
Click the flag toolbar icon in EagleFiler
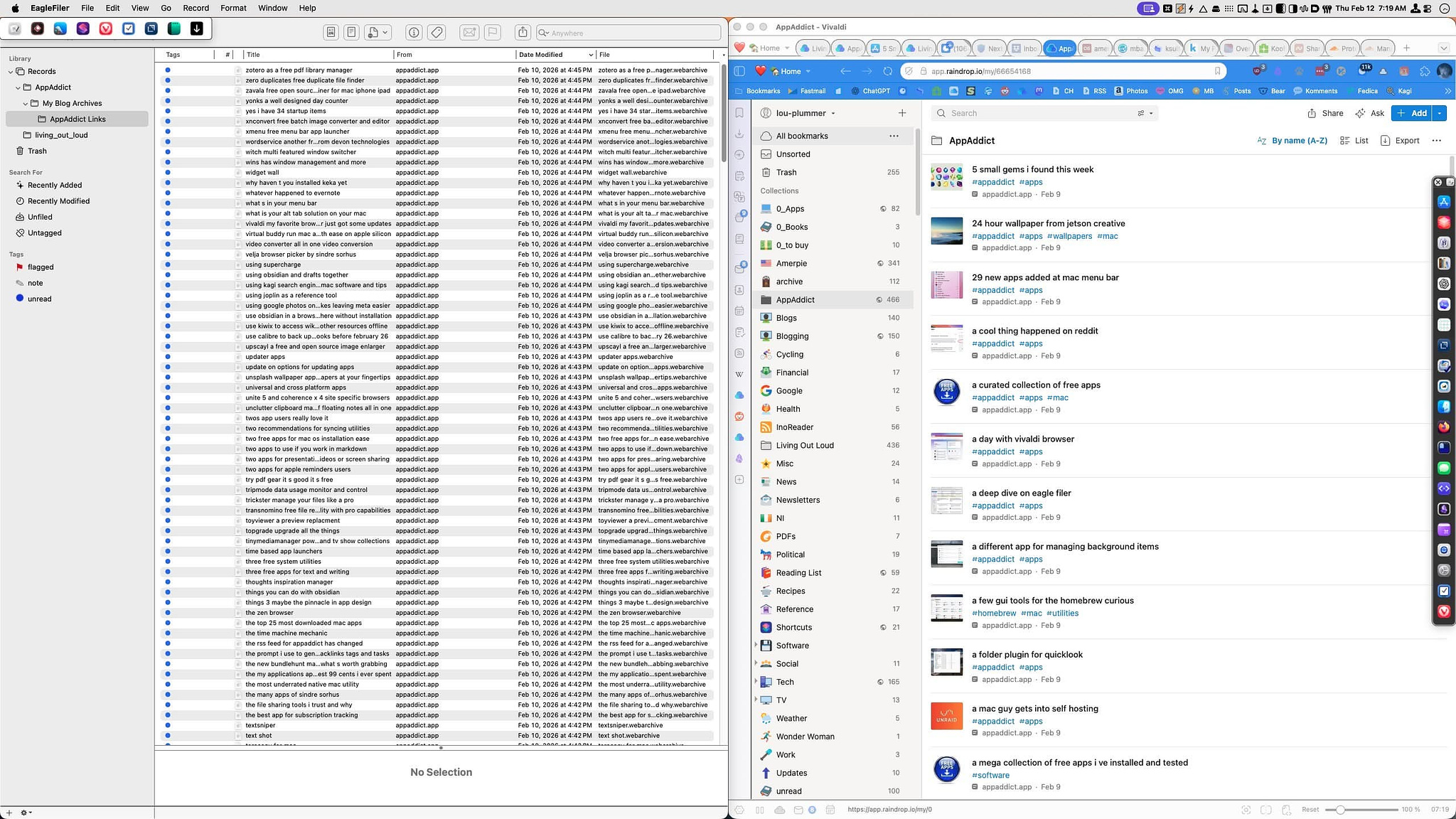click(492, 33)
